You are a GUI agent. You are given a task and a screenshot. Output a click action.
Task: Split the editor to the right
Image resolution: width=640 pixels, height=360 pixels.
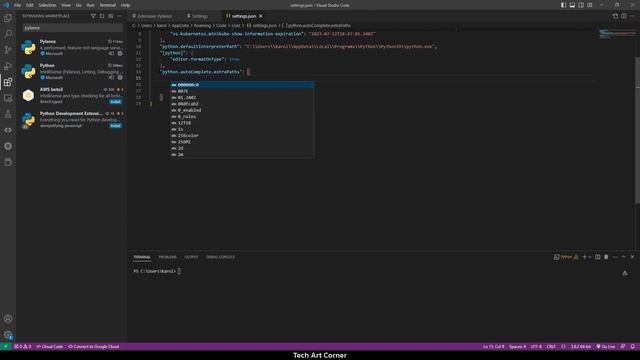point(624,16)
